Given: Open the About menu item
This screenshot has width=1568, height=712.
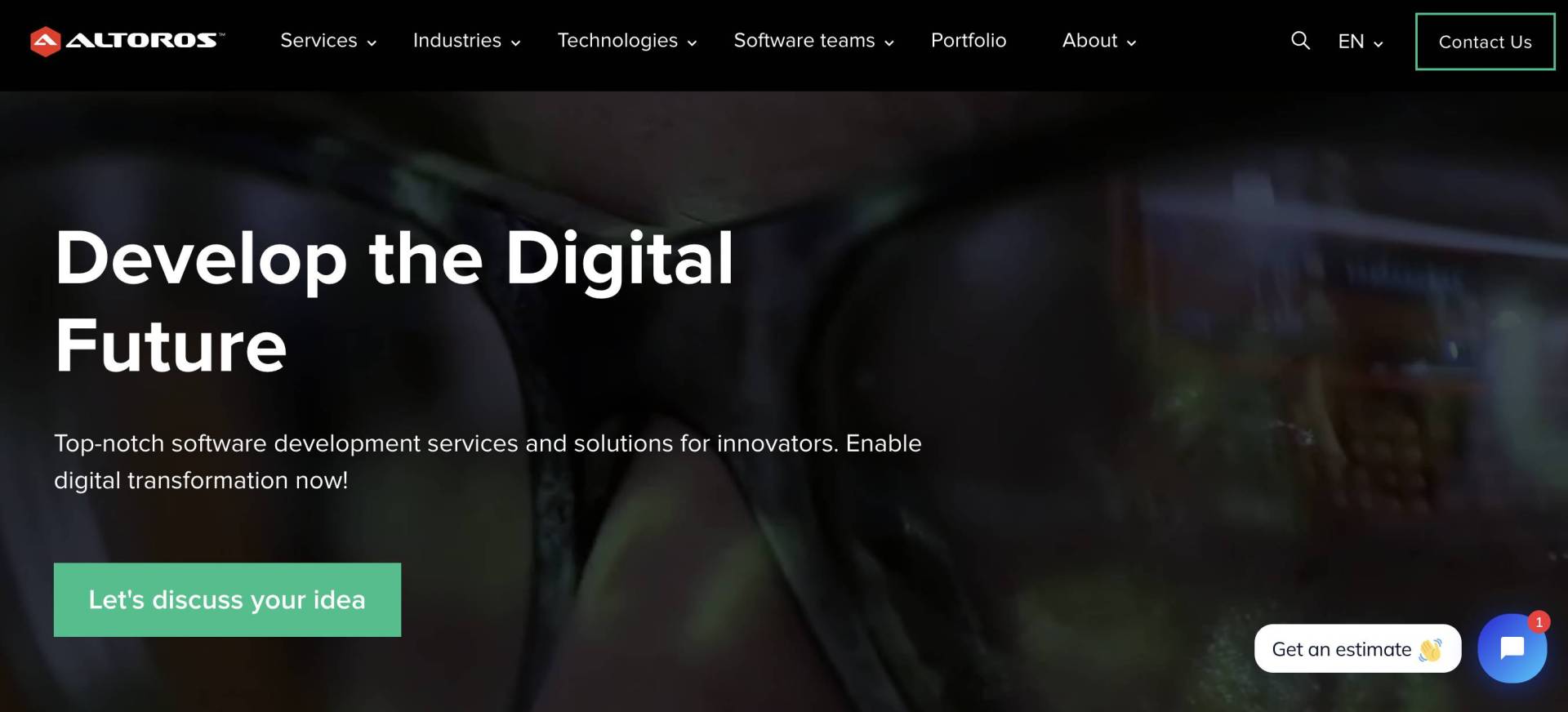Looking at the screenshot, I should (x=1089, y=40).
